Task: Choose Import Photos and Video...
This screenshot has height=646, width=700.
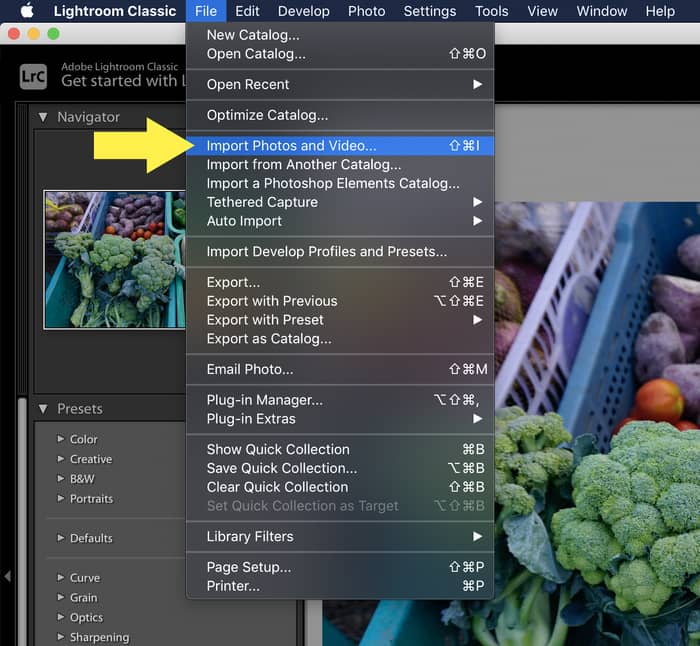Action: [340, 146]
